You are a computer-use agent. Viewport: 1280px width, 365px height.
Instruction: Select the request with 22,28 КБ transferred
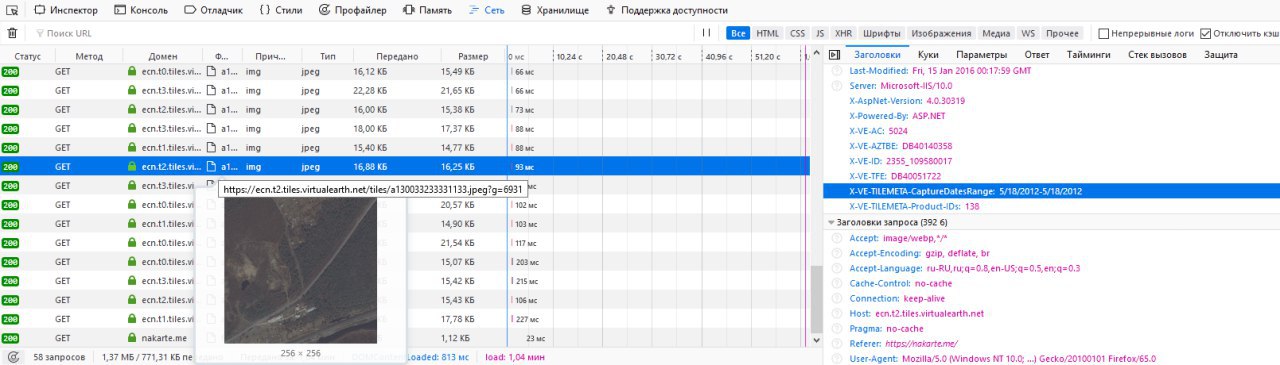click(x=406, y=91)
